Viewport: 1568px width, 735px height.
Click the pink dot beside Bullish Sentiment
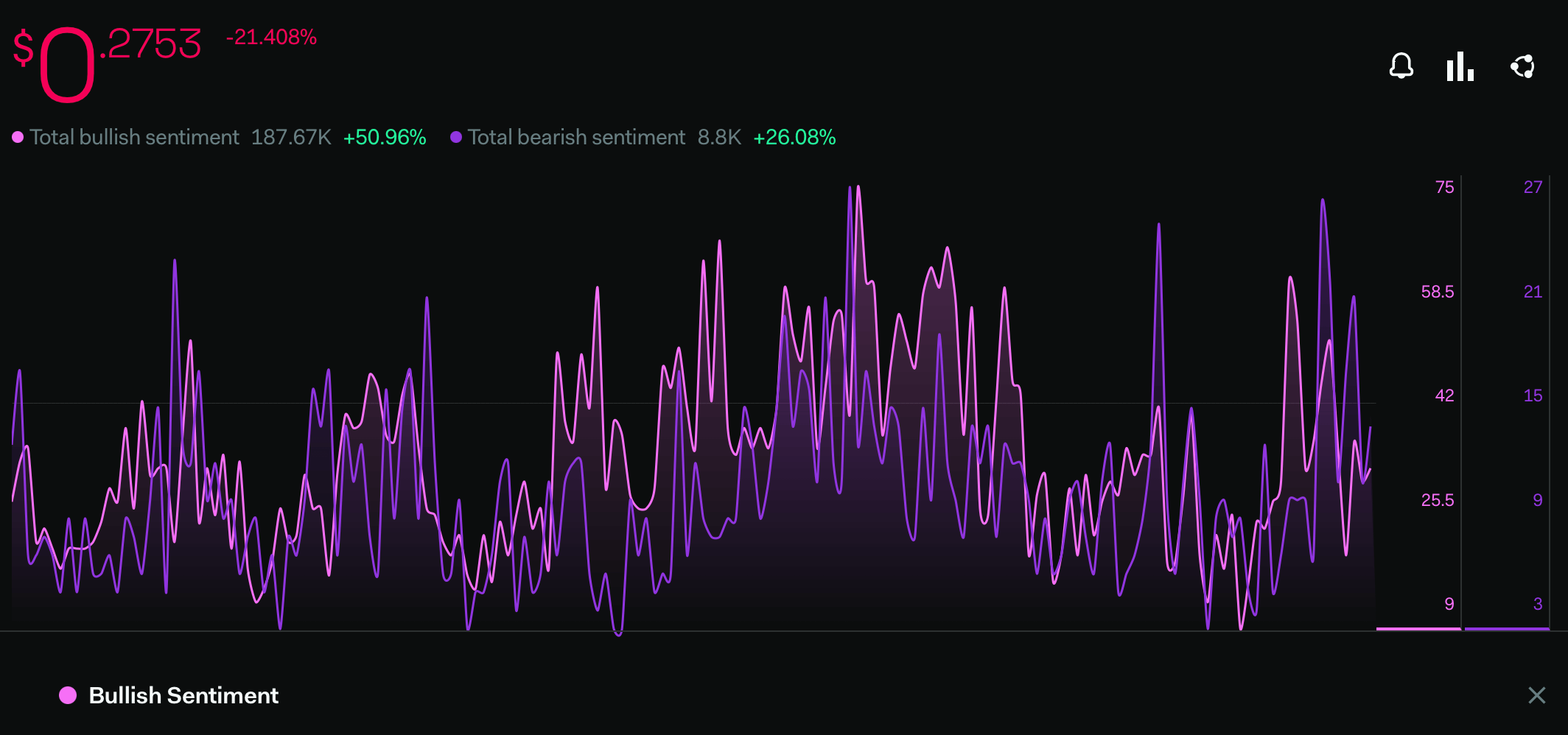point(68,695)
